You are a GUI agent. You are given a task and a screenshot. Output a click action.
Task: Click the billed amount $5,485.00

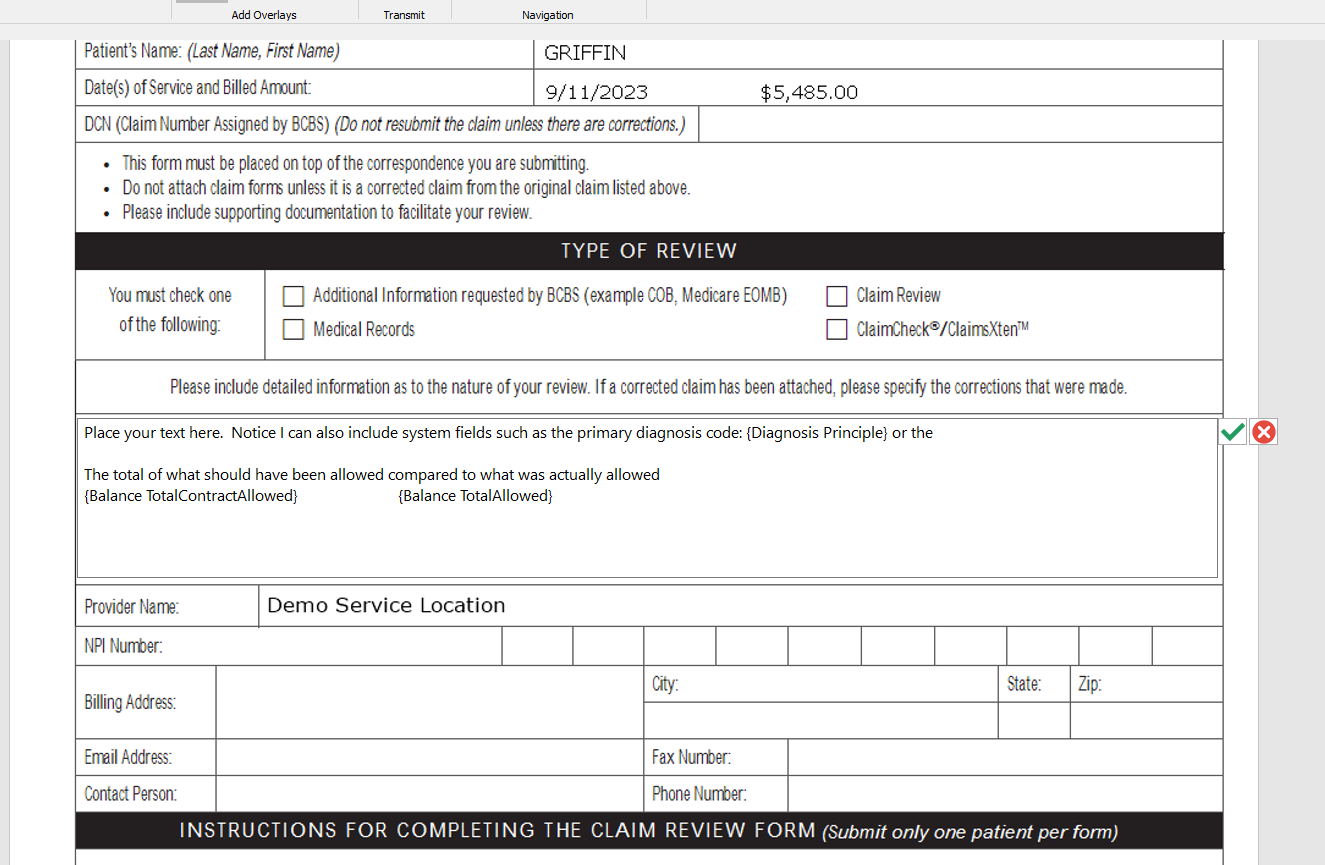tap(809, 93)
